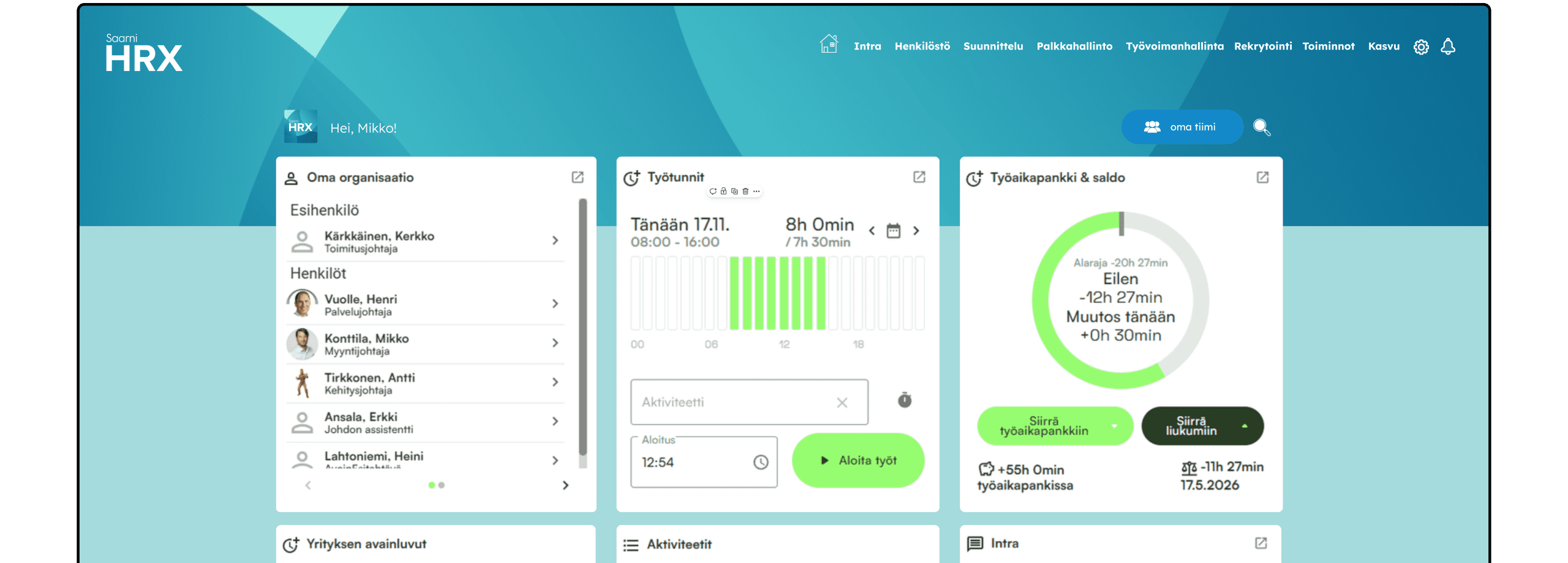The image size is (1568, 563).
Task: Switch to second page dot in organisation widget
Action: (442, 485)
